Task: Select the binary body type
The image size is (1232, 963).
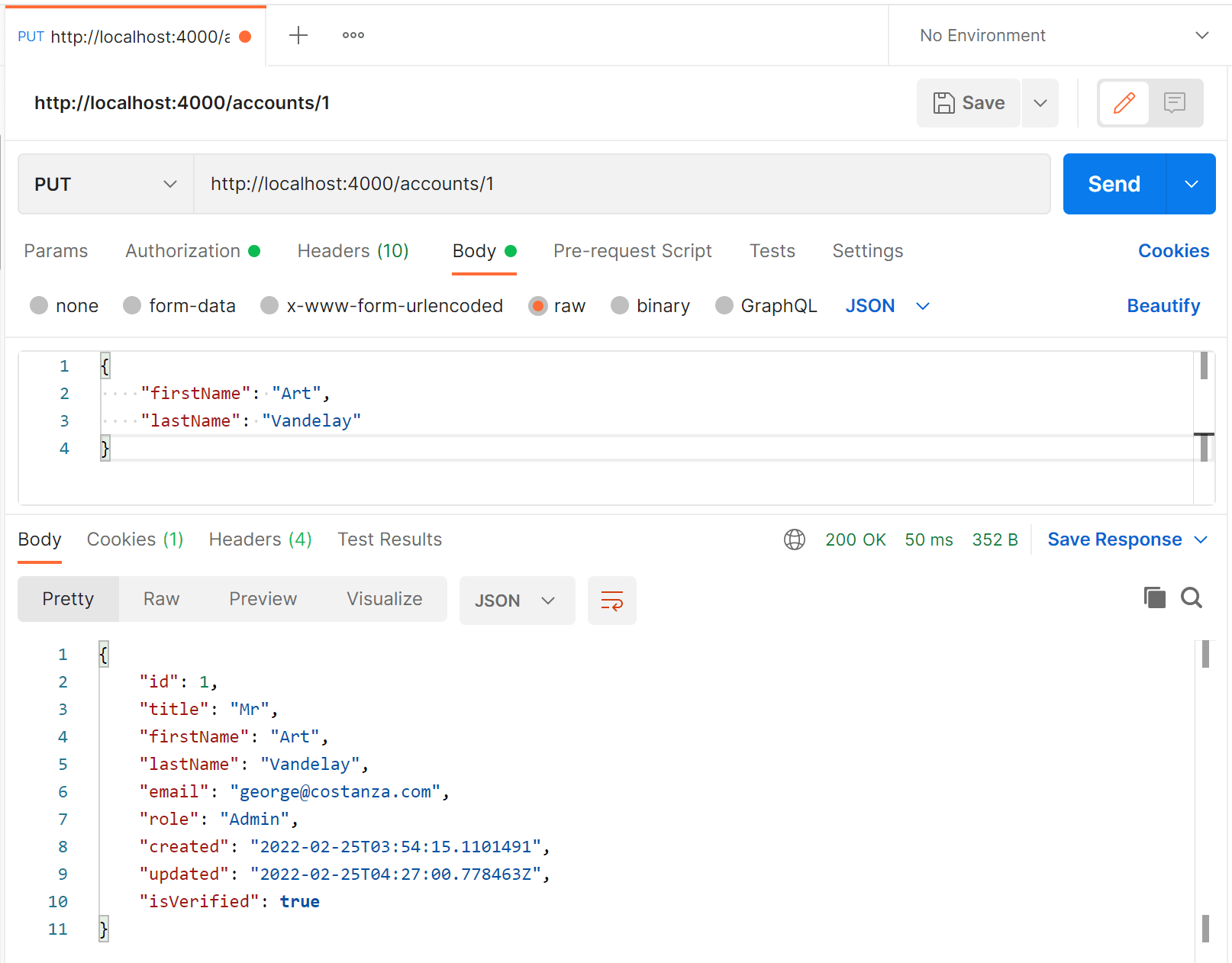Action: coord(650,306)
